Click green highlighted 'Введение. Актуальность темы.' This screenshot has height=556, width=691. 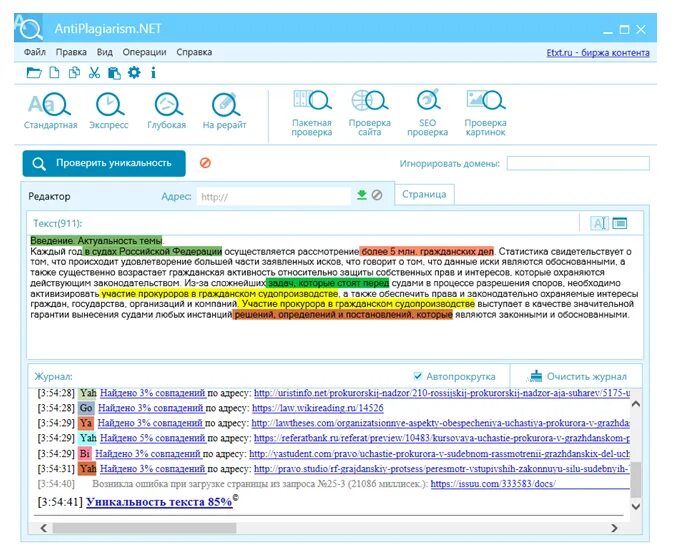[97, 241]
